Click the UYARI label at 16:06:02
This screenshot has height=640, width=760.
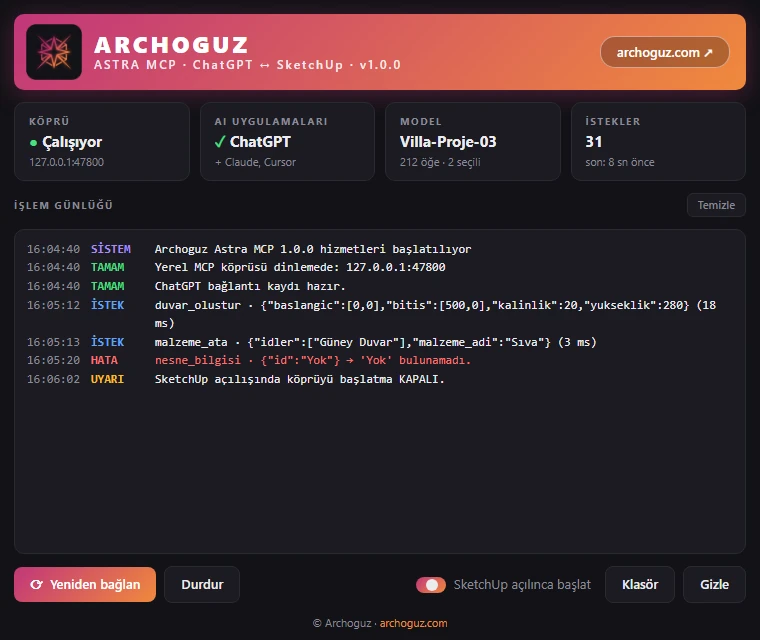(107, 379)
